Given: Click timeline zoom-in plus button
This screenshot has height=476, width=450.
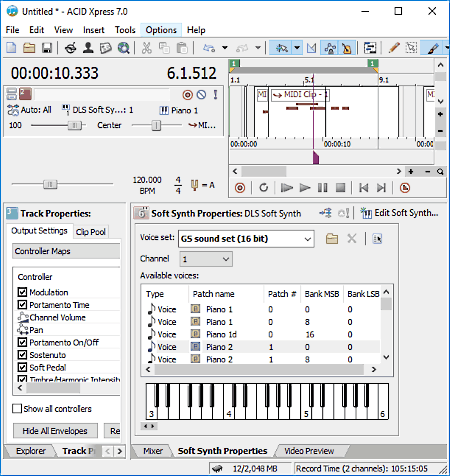Looking at the screenshot, I should [411, 172].
